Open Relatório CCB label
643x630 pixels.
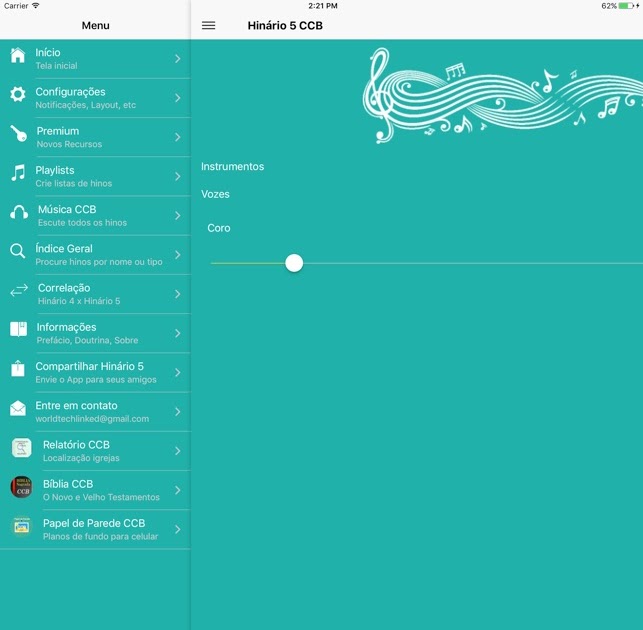click(x=76, y=445)
